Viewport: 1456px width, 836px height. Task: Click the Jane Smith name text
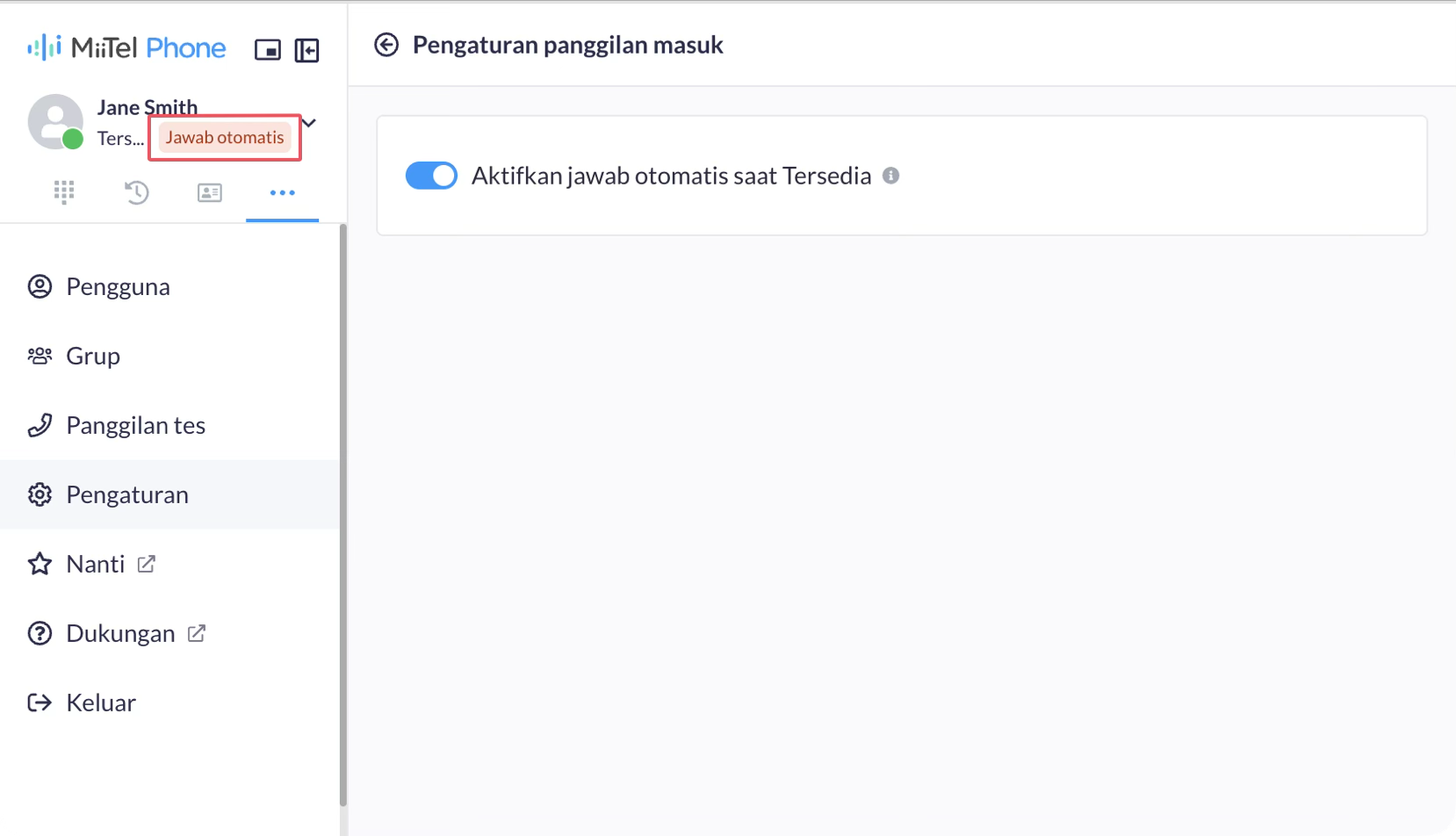[x=148, y=107]
